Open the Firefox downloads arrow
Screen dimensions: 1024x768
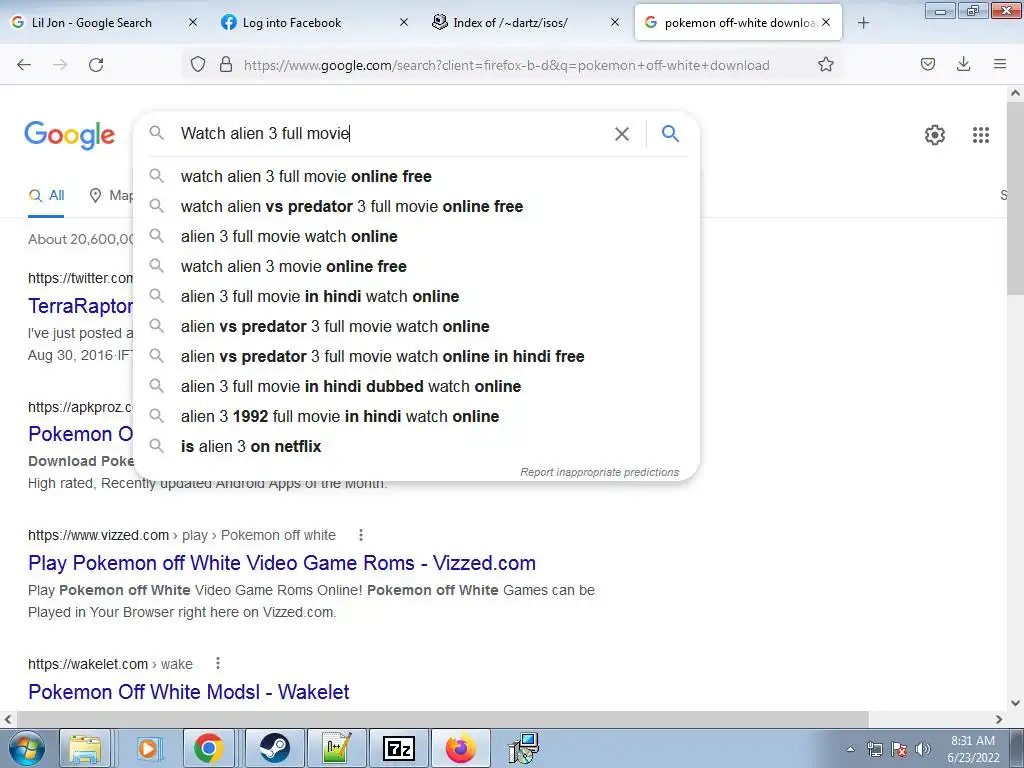coord(963,64)
